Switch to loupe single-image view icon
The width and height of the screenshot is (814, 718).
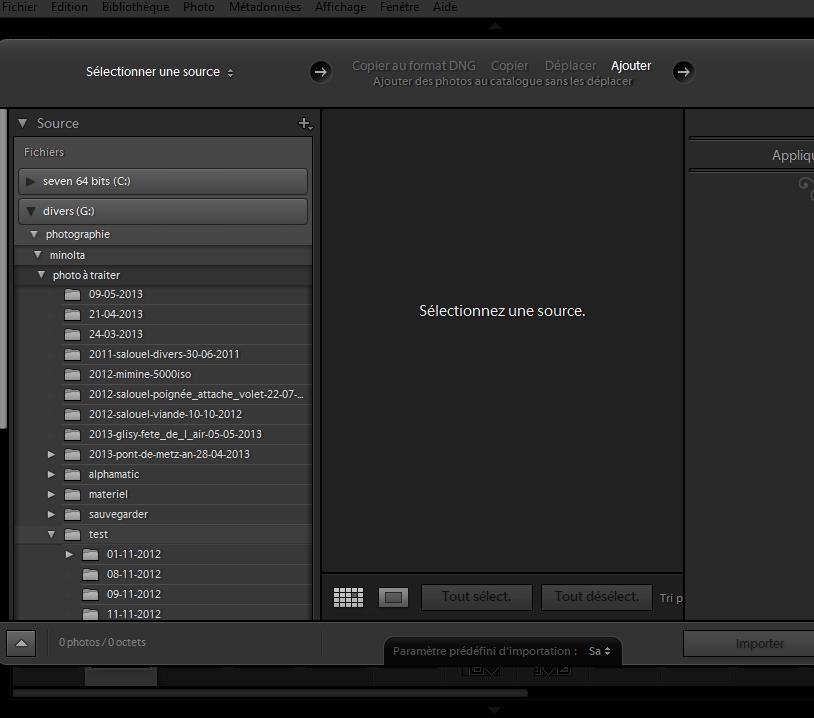(394, 598)
